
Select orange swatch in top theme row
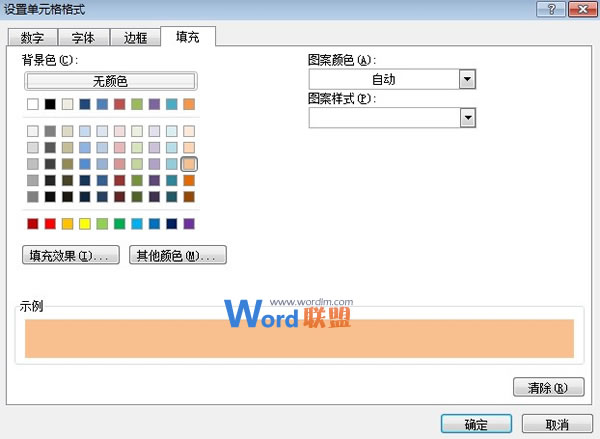click(x=189, y=104)
